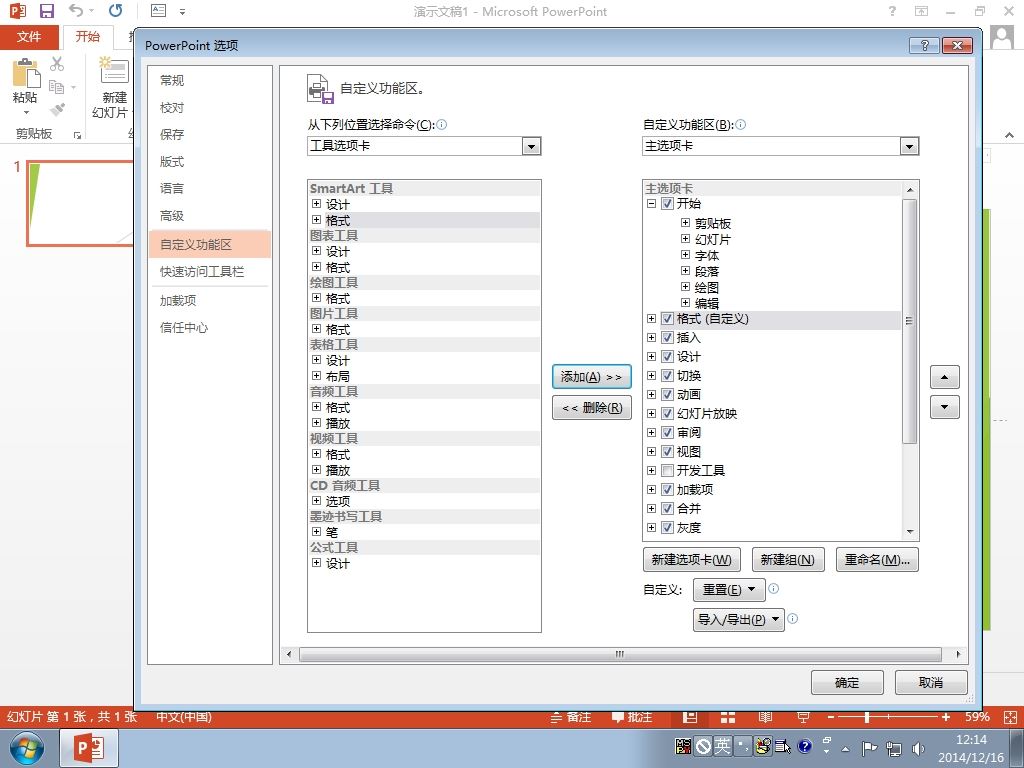Click the ribbon display options icon
This screenshot has height=768, width=1024.
[x=921, y=11]
